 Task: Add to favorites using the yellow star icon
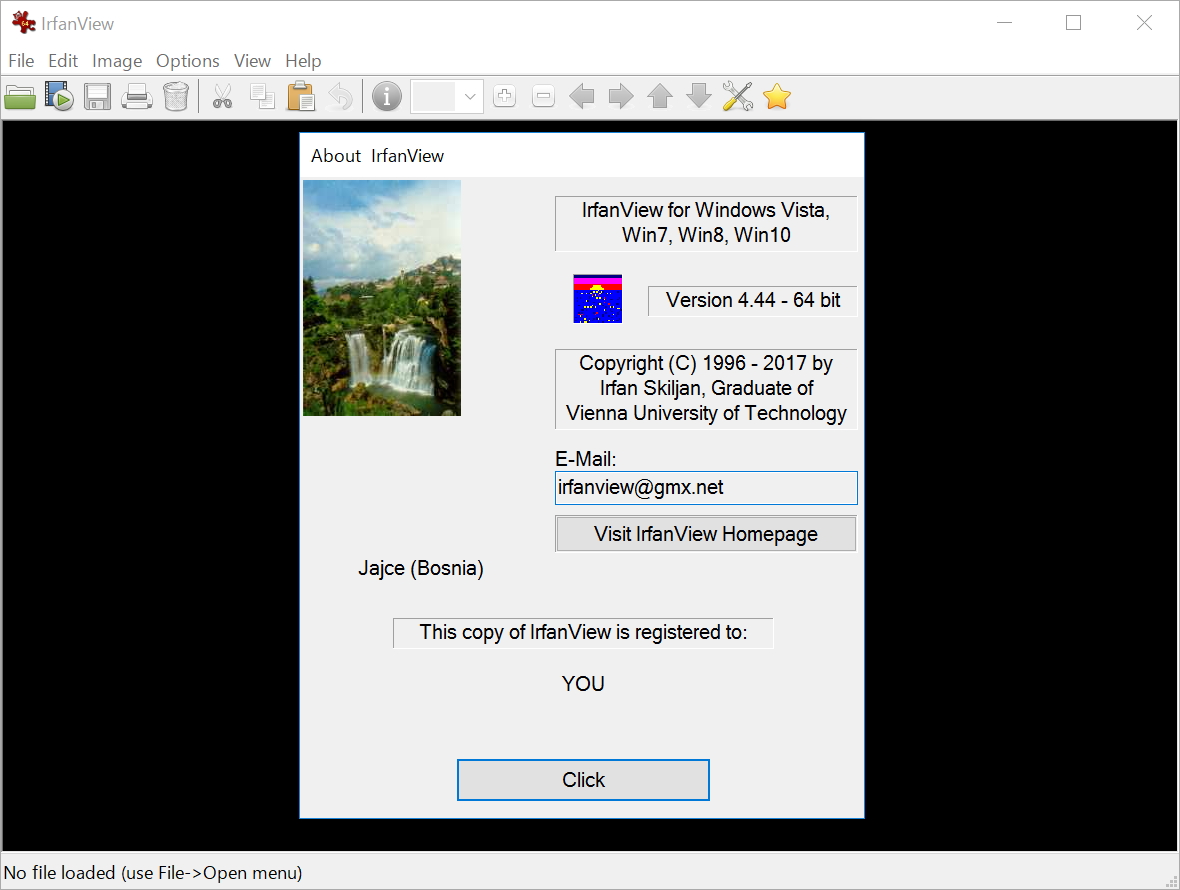pos(777,96)
